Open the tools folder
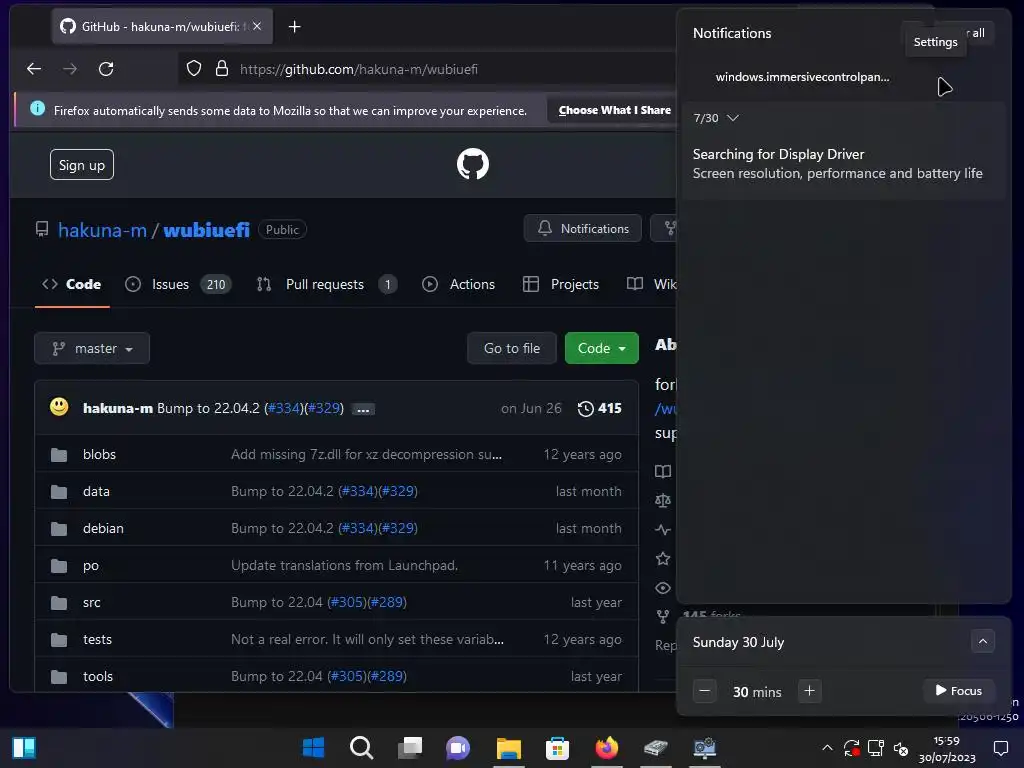Viewport: 1024px width, 768px height. point(98,677)
